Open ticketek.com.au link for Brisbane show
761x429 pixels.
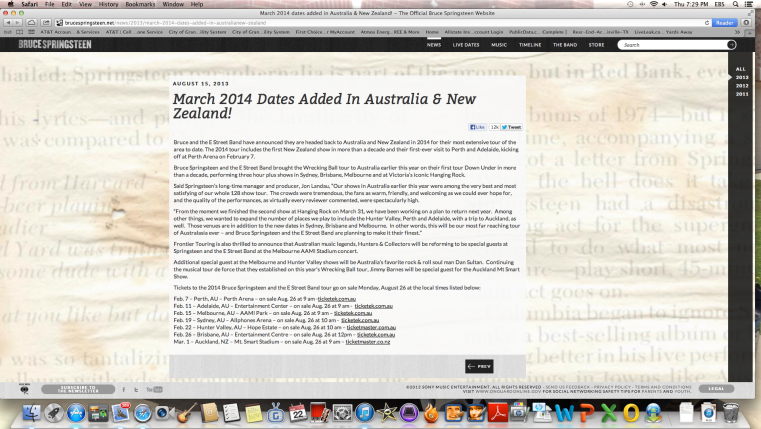coord(376,334)
